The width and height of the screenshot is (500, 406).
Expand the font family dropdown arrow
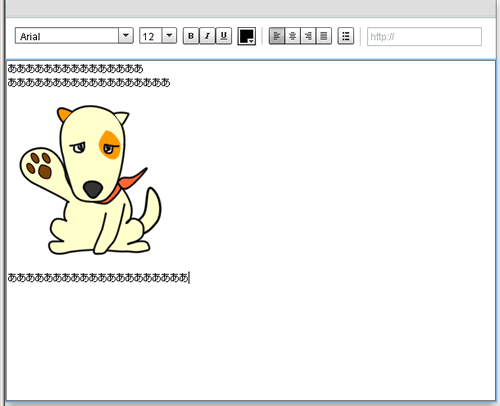click(x=126, y=36)
